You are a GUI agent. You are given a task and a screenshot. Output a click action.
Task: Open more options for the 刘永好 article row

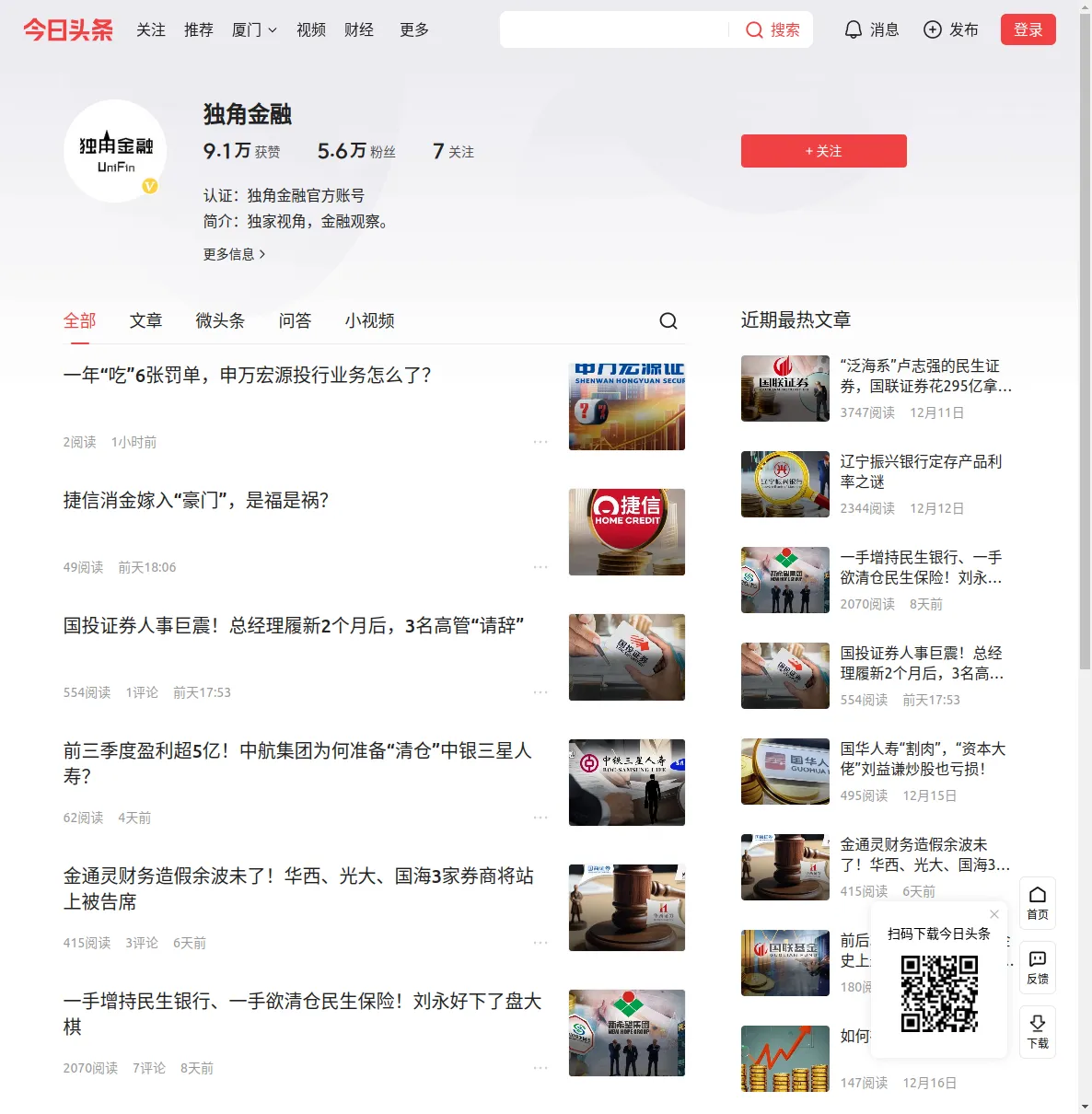point(540,1068)
